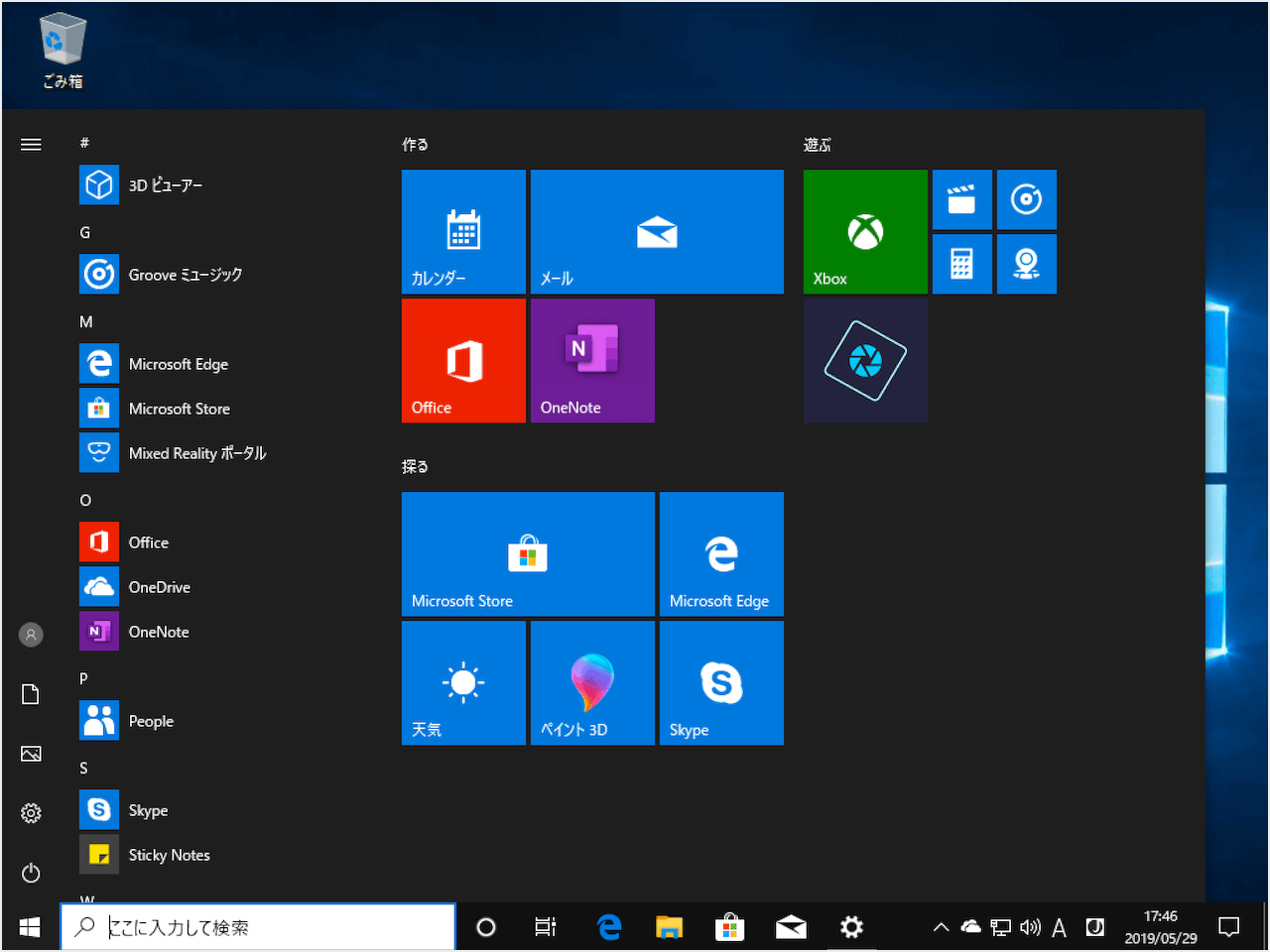Open Task View on the taskbar
Image resolution: width=1270 pixels, height=952 pixels.
tap(546, 927)
